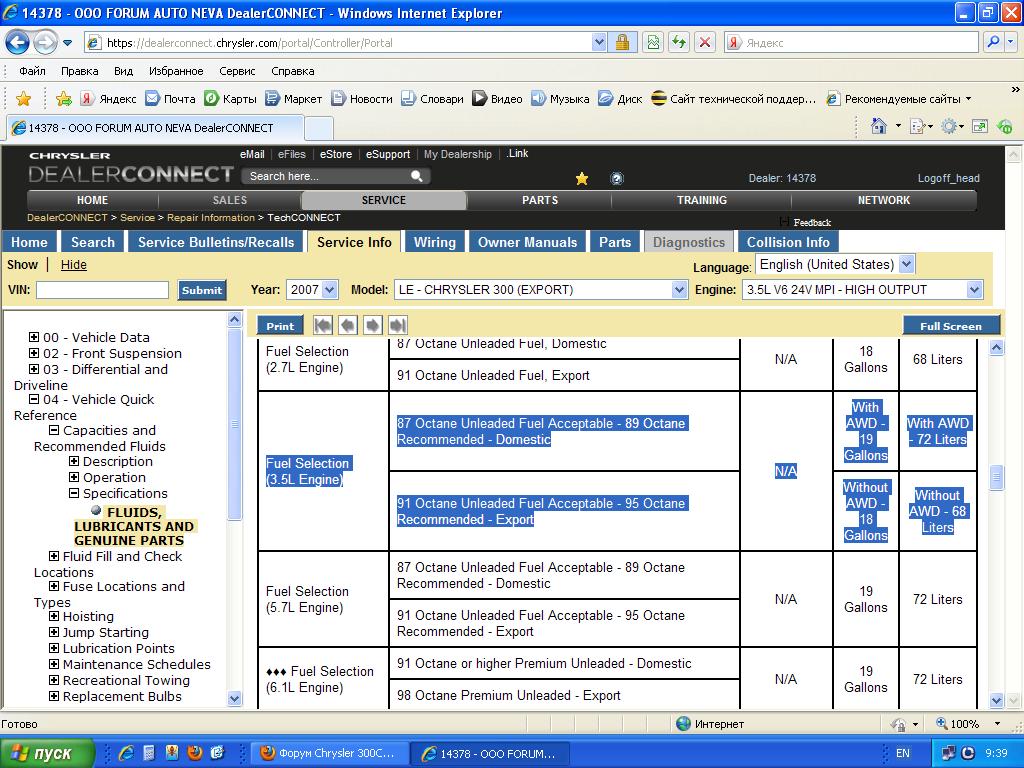
Task: Expand the Fuse Locations and Types node
Action: click(54, 586)
